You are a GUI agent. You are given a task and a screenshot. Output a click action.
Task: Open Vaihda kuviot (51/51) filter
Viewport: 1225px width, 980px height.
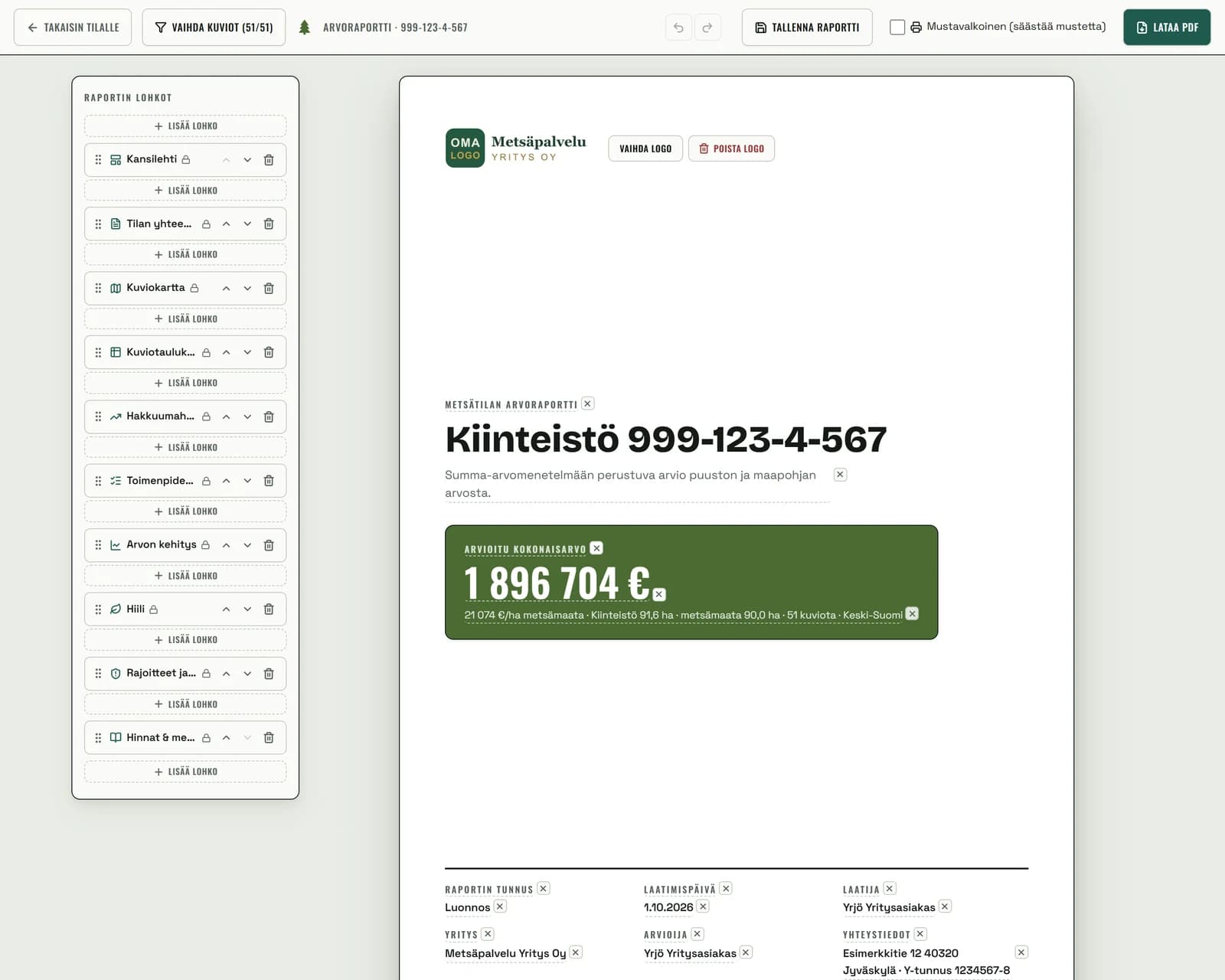click(214, 28)
